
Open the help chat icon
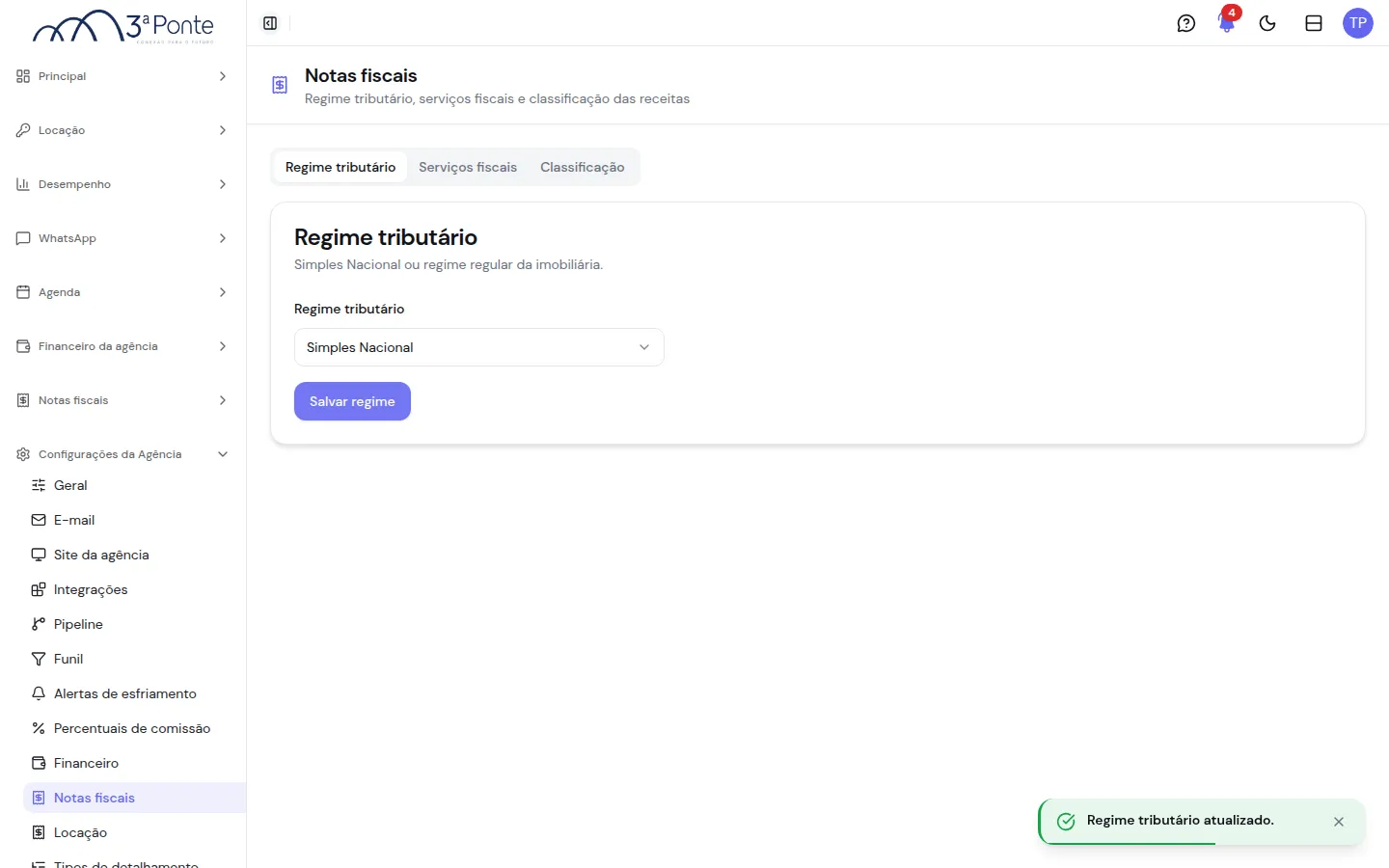(x=1186, y=23)
